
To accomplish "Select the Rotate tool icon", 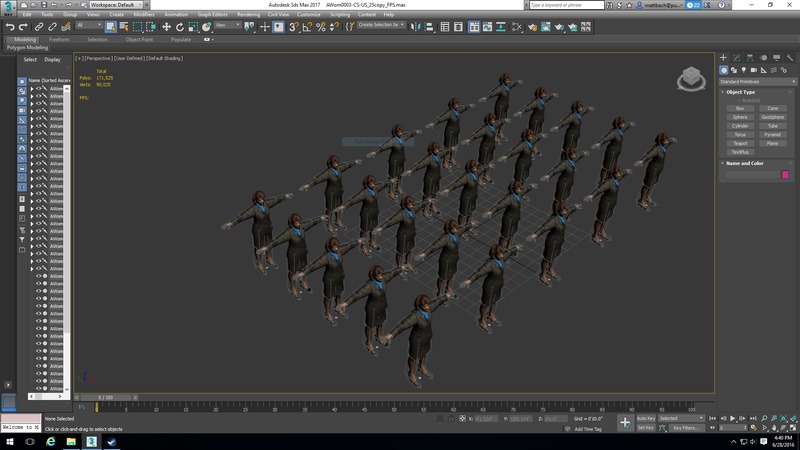I will pyautogui.click(x=179, y=27).
